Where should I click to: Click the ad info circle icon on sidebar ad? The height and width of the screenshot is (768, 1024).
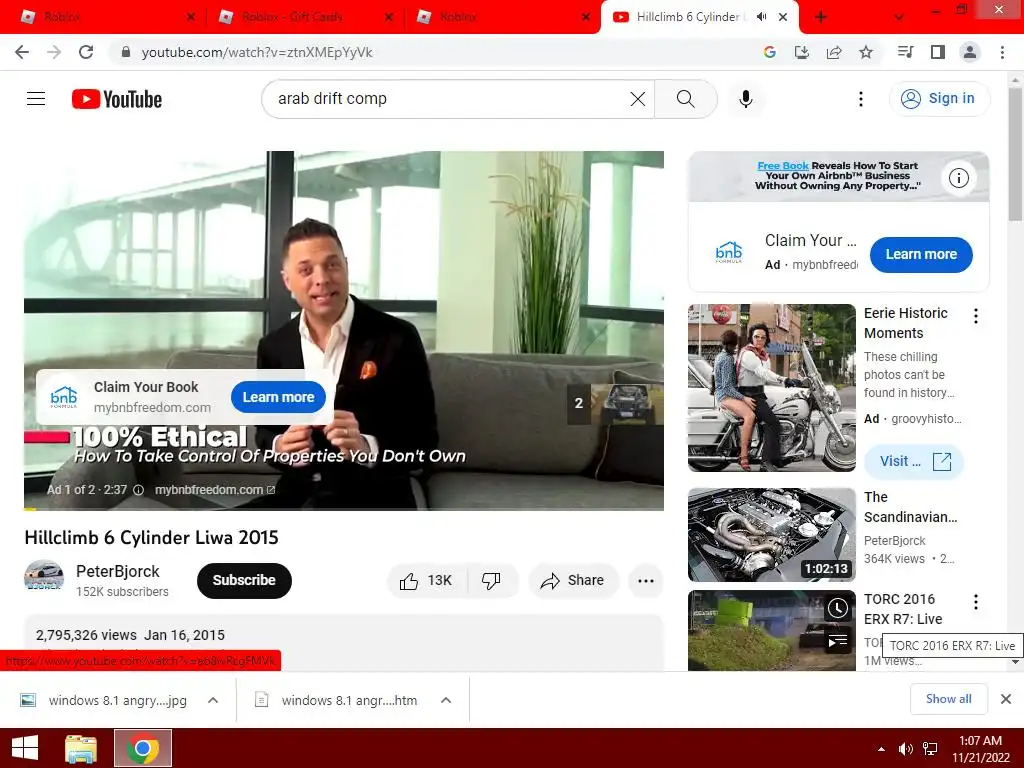point(959,178)
